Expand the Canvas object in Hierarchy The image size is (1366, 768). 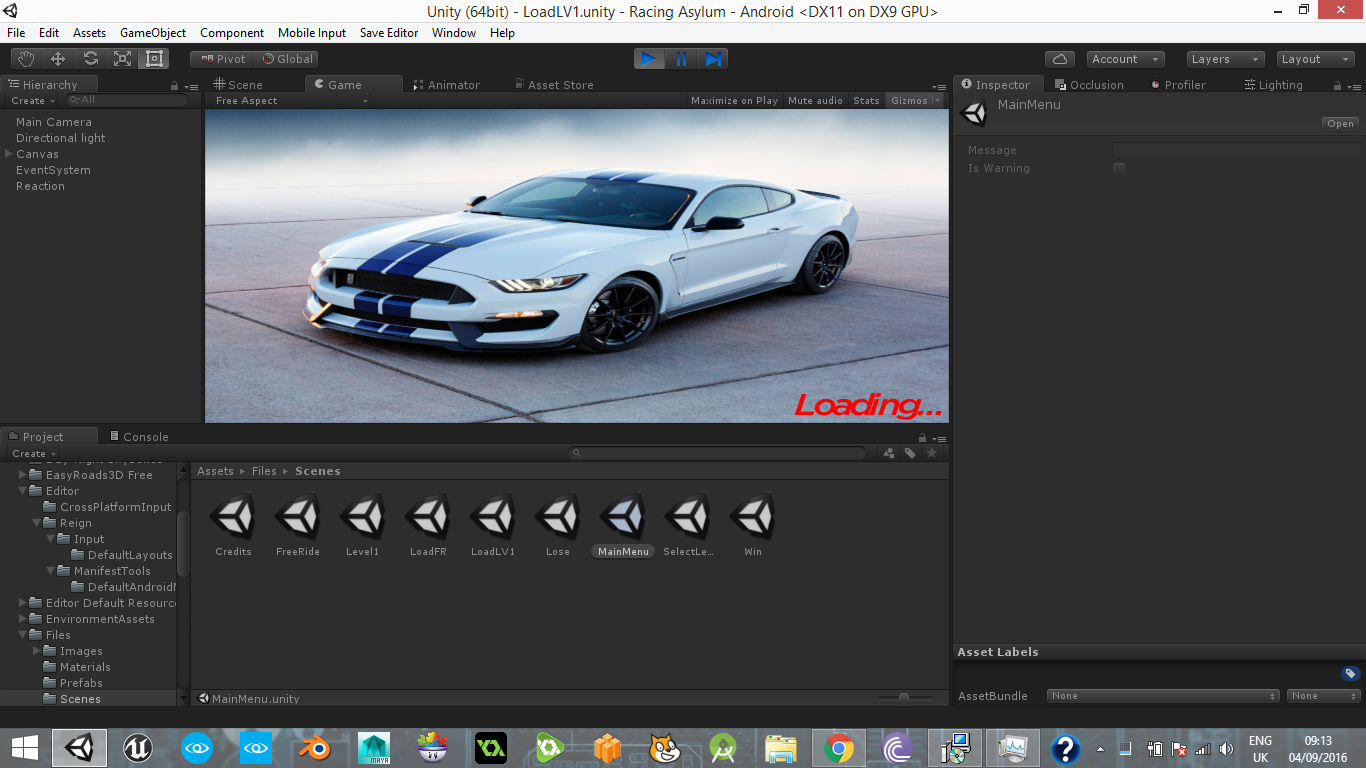coord(9,154)
